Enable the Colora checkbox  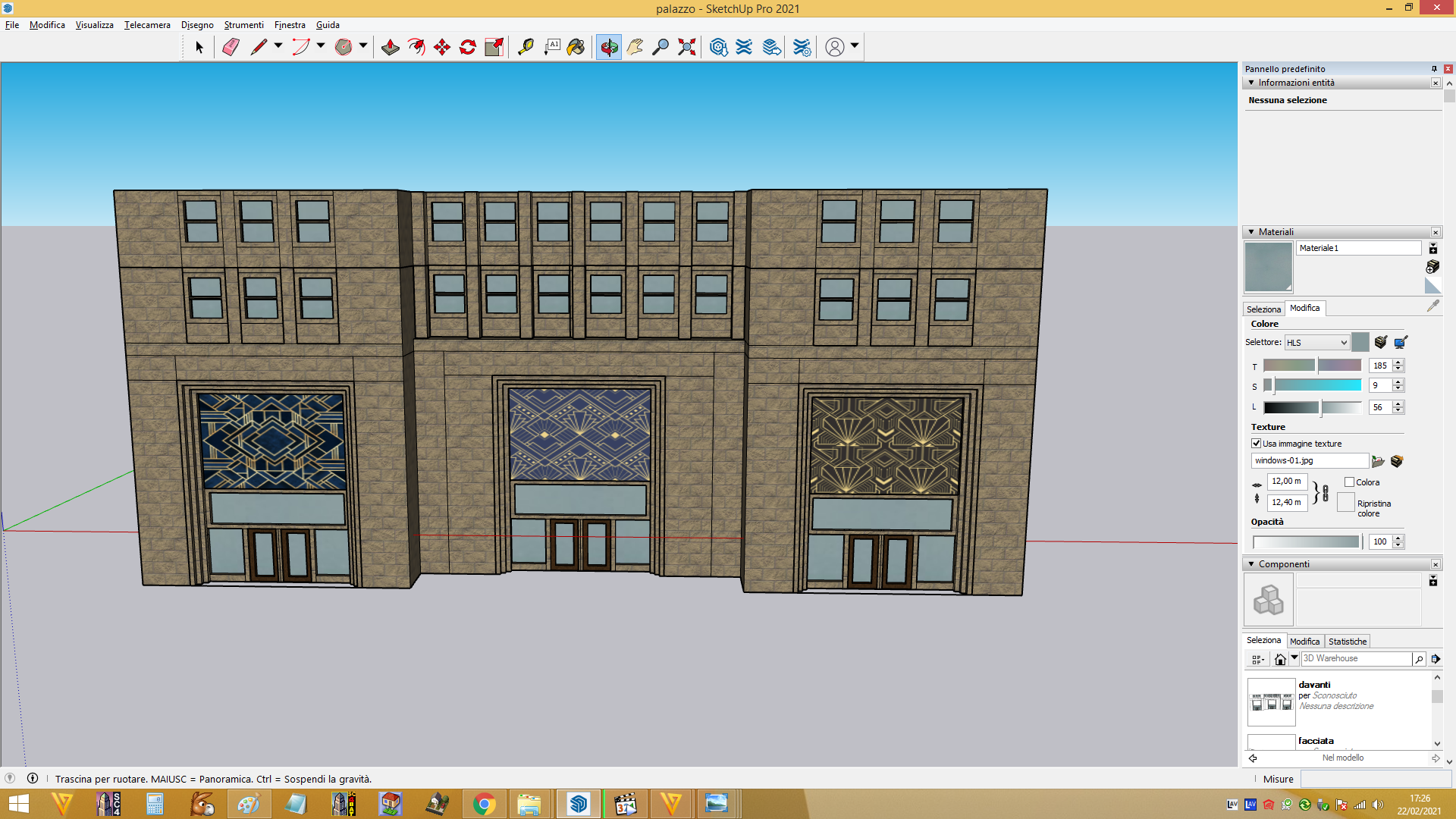[1349, 482]
